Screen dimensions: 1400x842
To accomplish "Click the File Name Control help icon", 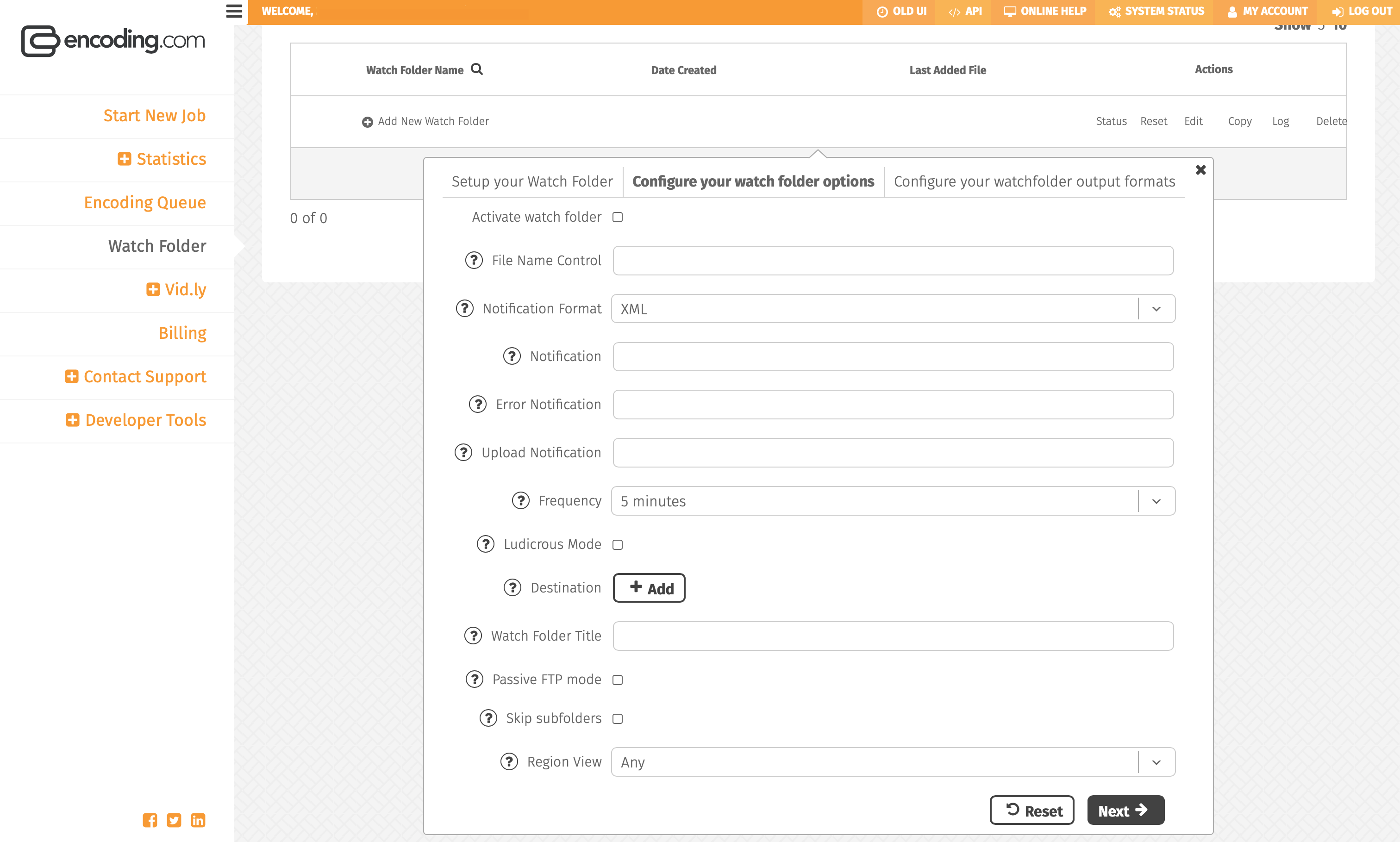I will click(x=474, y=261).
